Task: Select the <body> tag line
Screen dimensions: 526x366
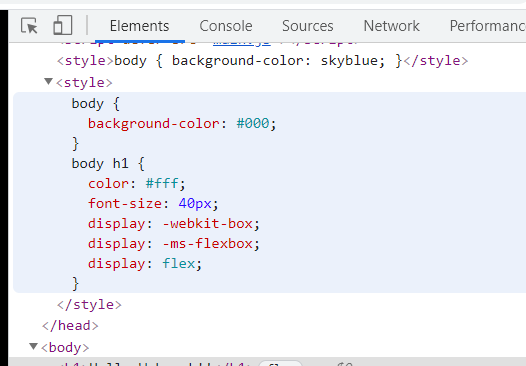Action: click(65, 348)
